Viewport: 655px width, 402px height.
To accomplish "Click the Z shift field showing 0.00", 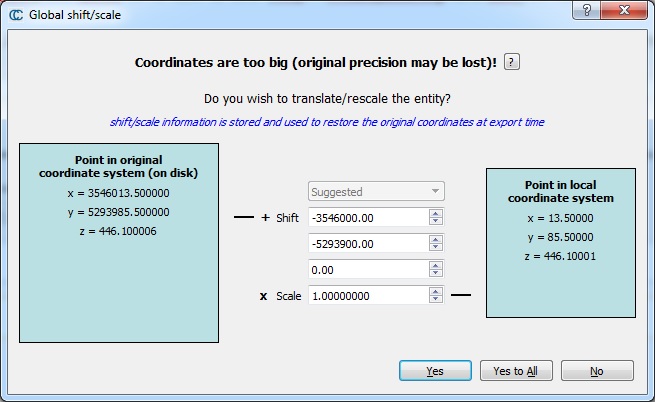I will [366, 269].
